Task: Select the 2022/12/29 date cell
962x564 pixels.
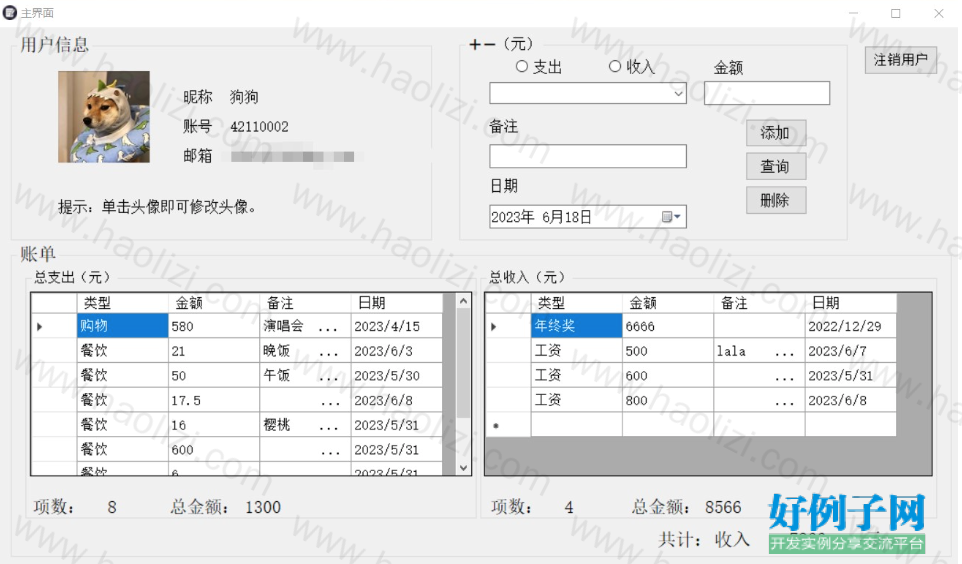Action: pos(850,326)
